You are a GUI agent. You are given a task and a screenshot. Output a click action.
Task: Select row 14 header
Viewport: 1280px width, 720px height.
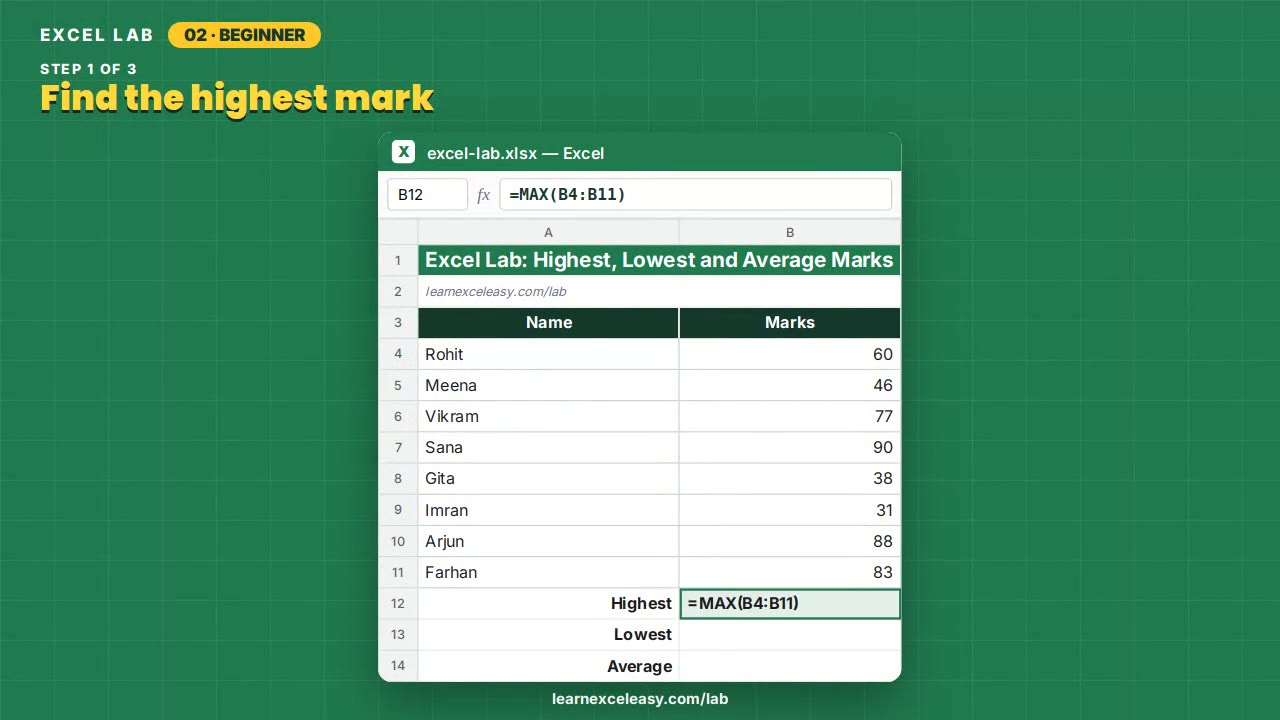click(x=398, y=666)
